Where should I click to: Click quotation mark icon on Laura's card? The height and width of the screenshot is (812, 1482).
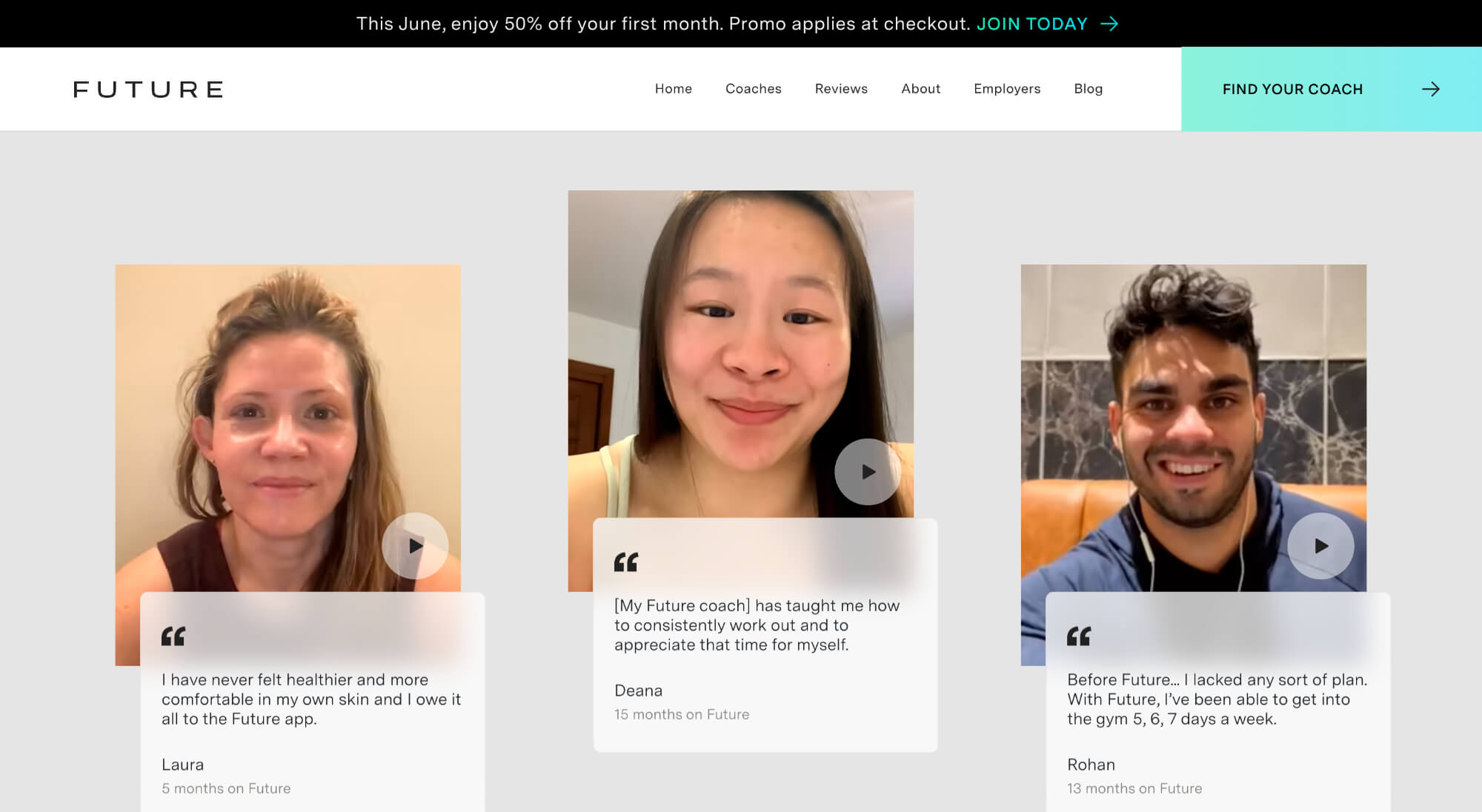tap(173, 636)
